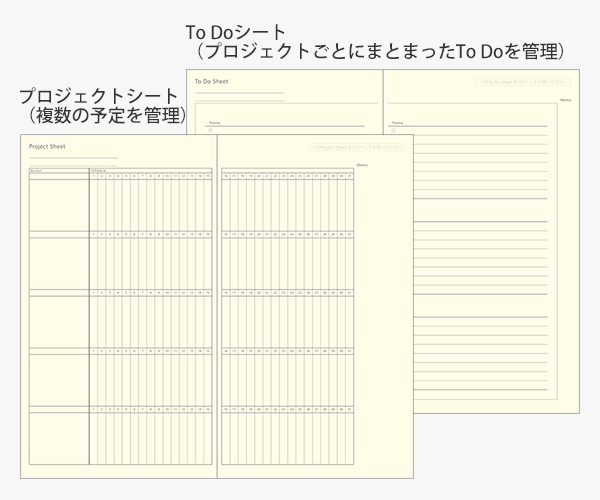Click the 'Theme' label on left To Do page
600x500 pixels.
(x=214, y=123)
